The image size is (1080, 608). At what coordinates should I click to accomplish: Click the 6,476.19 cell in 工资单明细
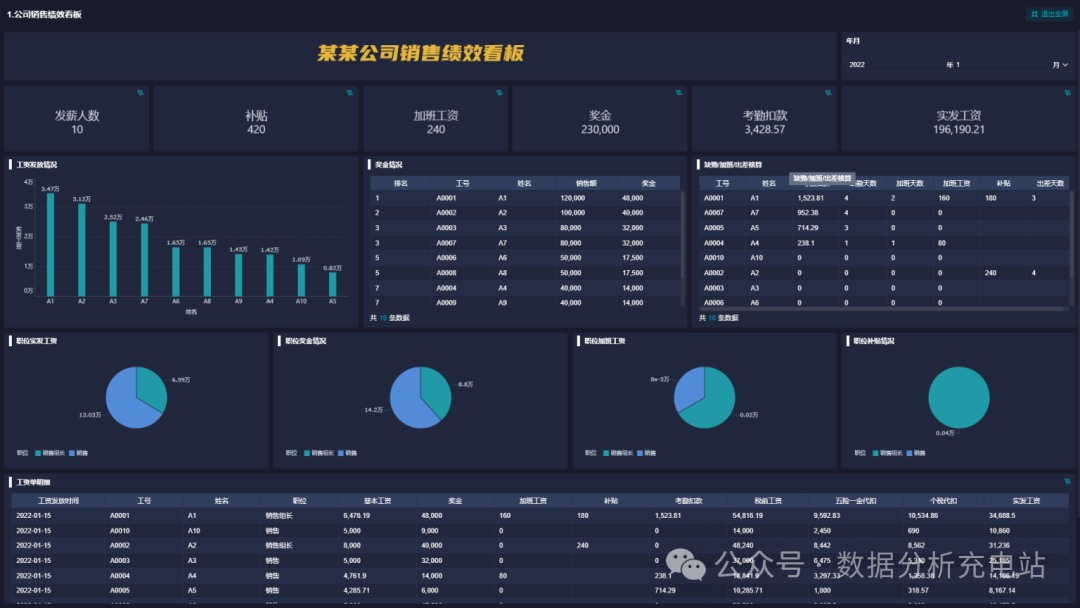tap(357, 516)
